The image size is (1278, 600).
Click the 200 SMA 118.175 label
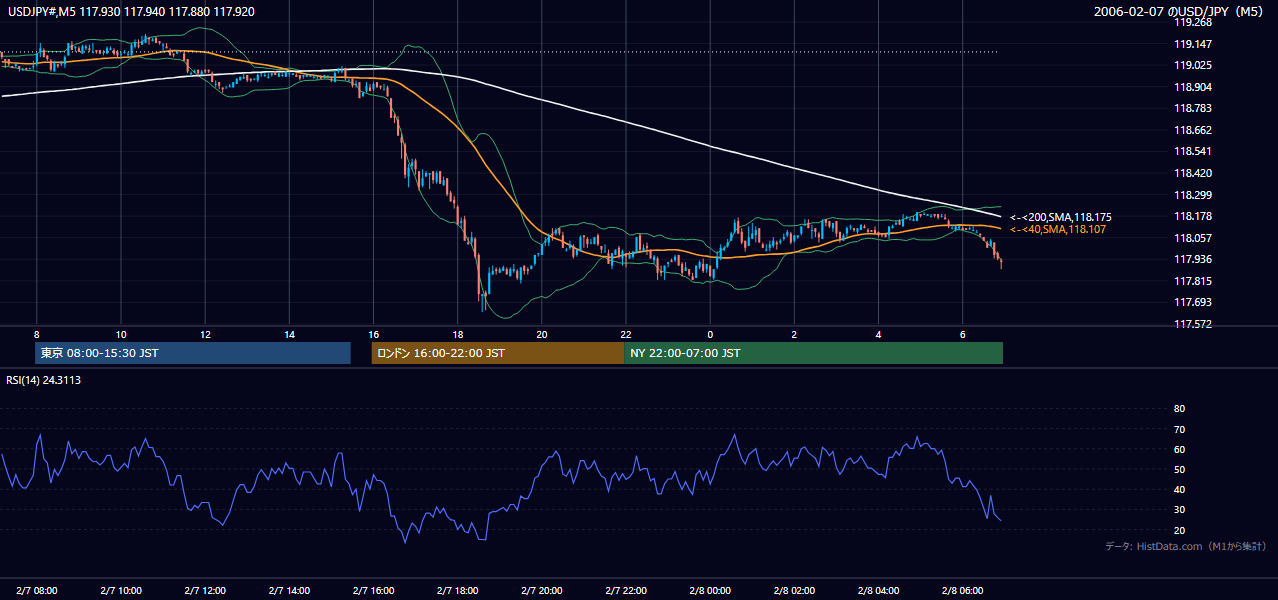pyautogui.click(x=1061, y=217)
